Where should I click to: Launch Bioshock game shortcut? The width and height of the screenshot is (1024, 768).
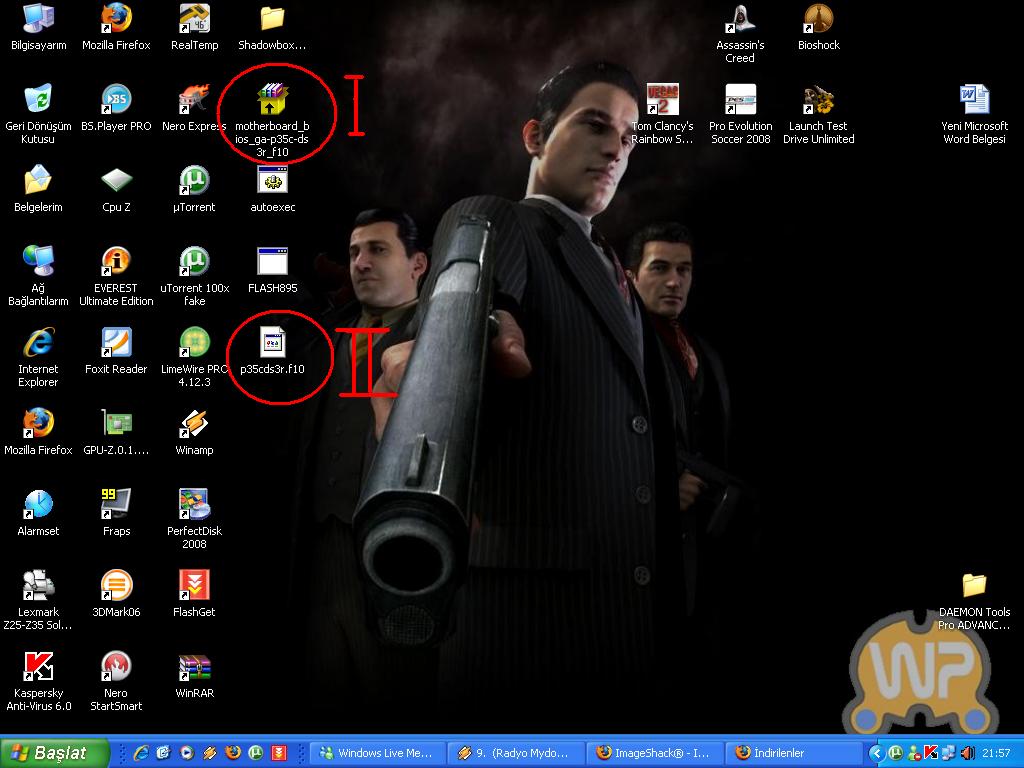point(818,28)
